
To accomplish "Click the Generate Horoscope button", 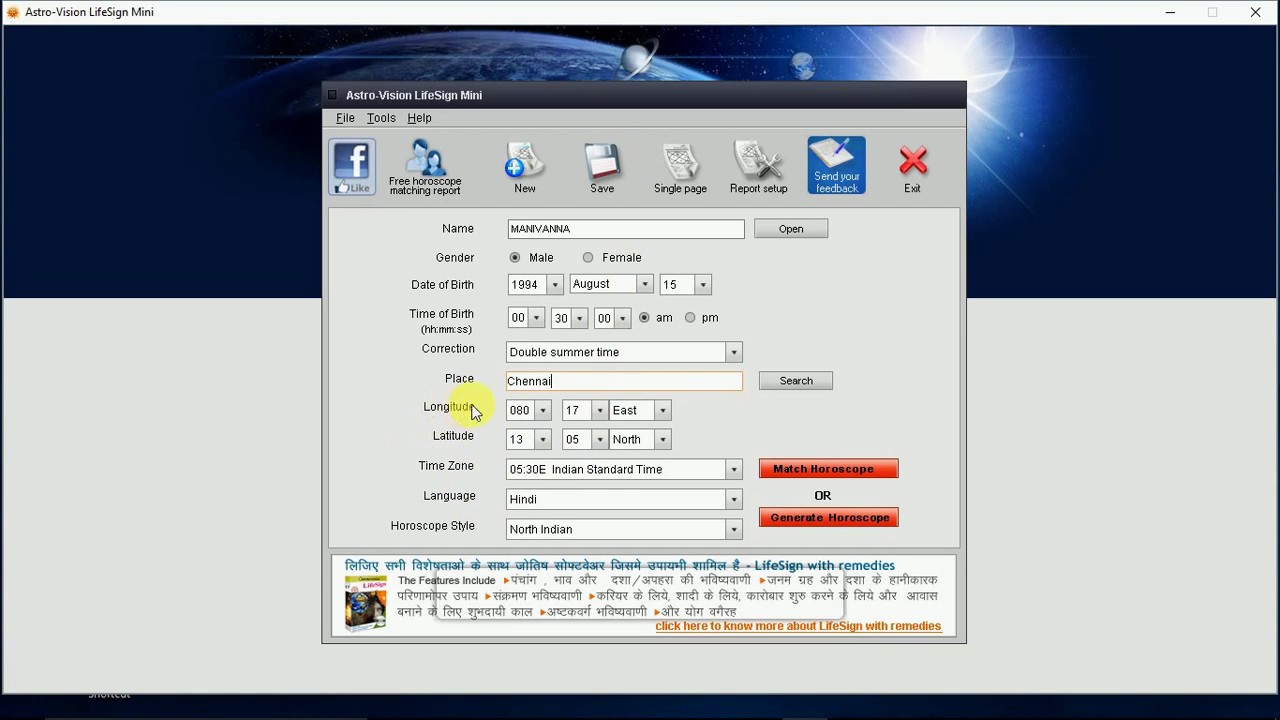I will [829, 518].
